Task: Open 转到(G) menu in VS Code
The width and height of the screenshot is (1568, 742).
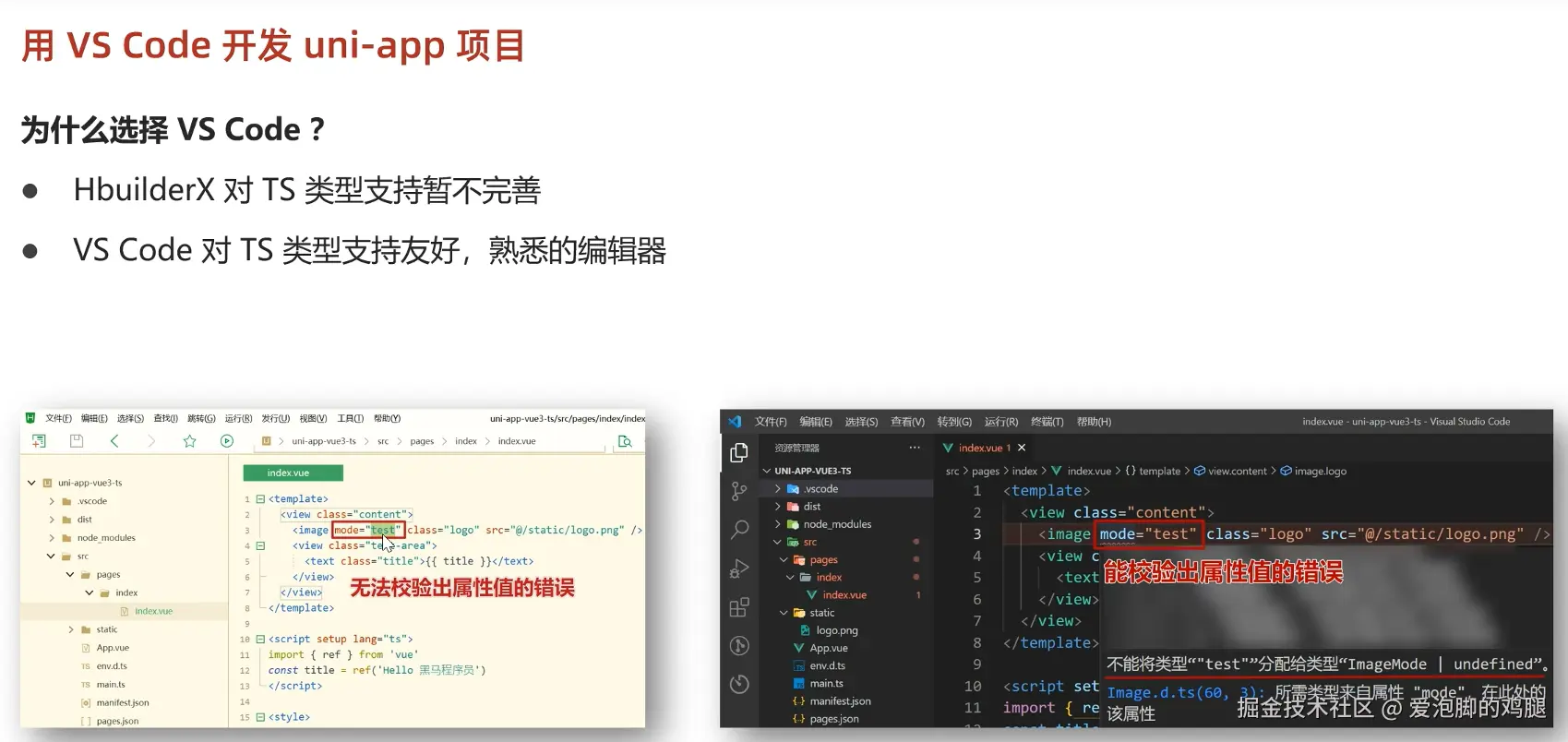Action: point(954,422)
